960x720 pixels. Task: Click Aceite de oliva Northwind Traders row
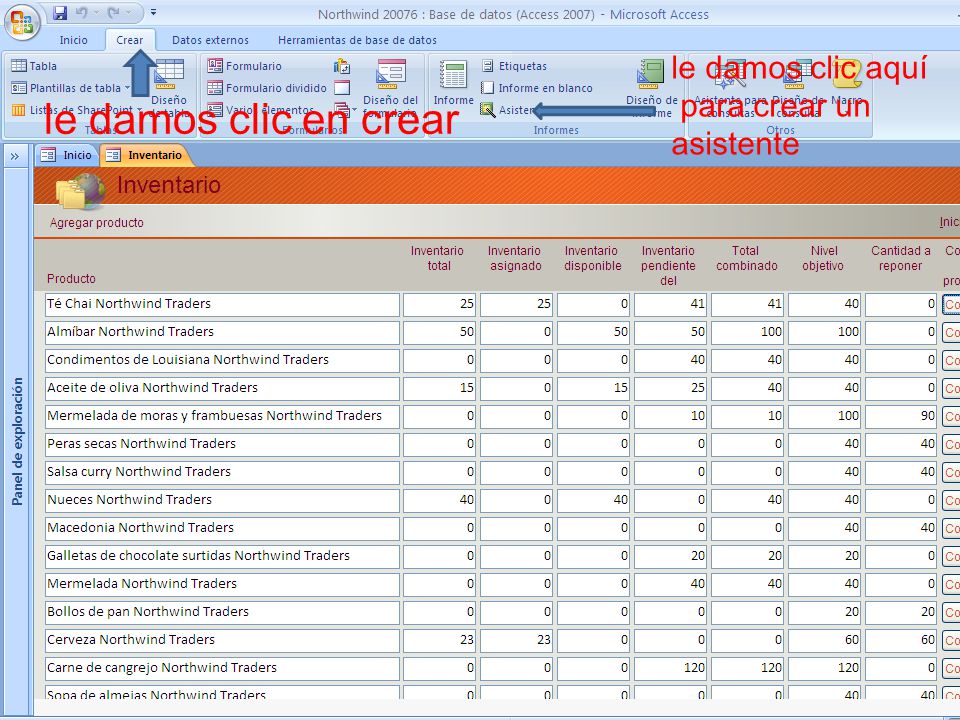point(222,388)
